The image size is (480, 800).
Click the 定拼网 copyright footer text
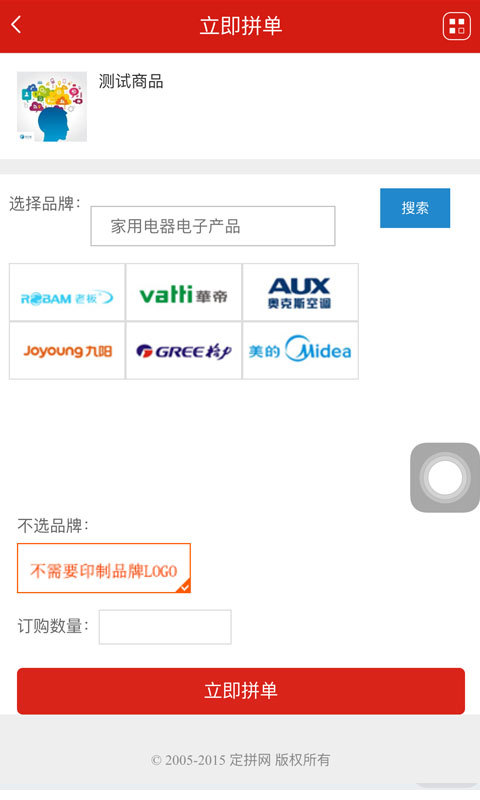240,760
